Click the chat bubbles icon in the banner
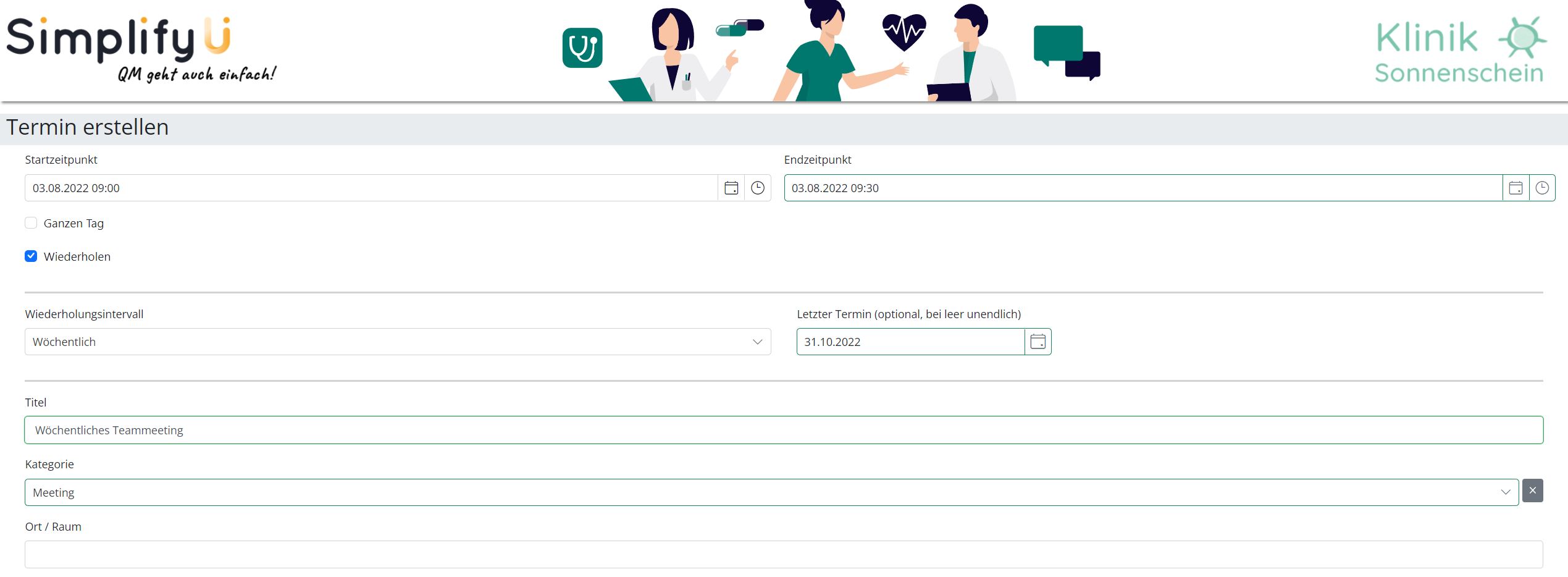This screenshot has height=577, width=1568. pos(1067,53)
